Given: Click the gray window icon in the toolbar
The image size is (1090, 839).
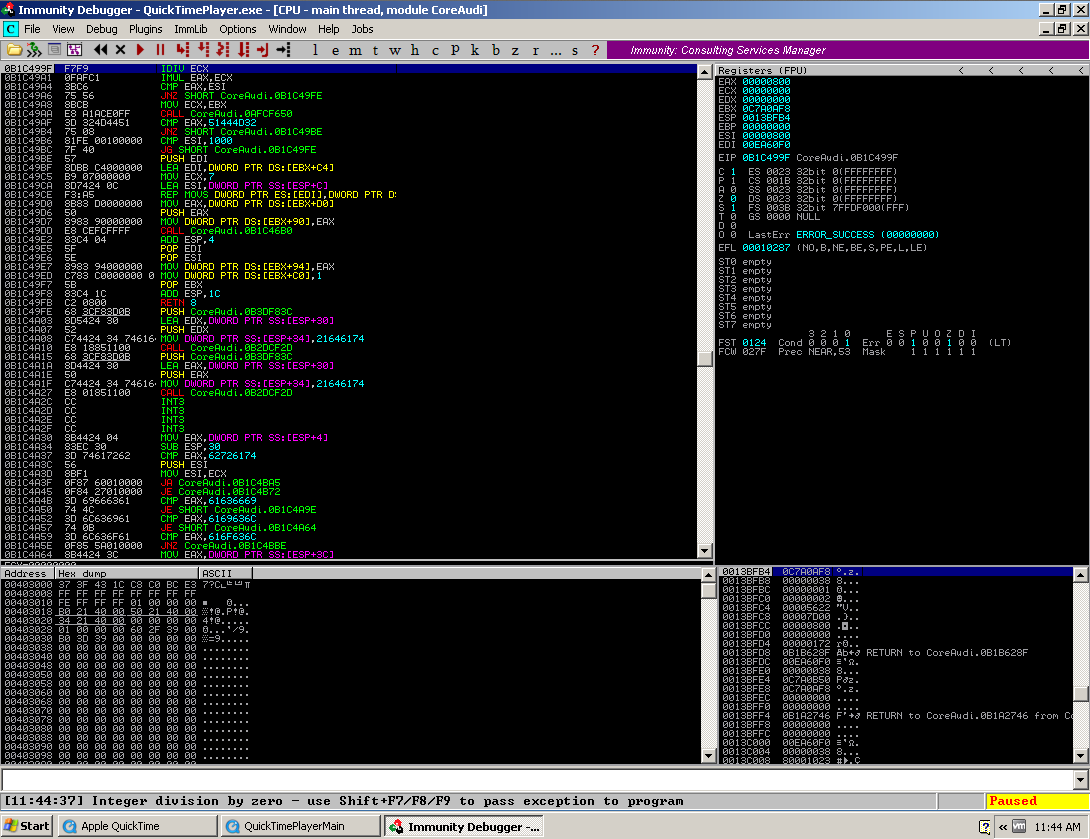Looking at the screenshot, I should coord(54,50).
